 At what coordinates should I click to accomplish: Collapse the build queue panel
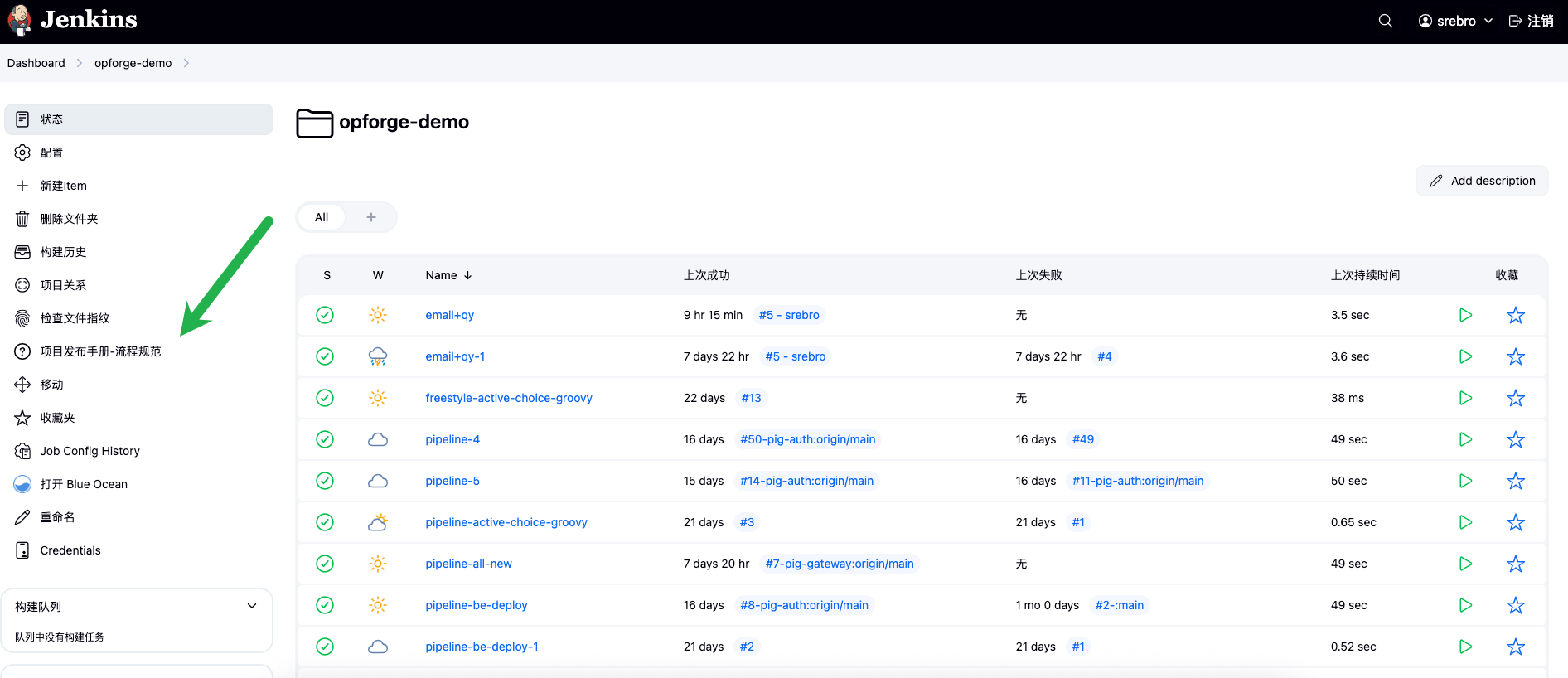coord(252,606)
